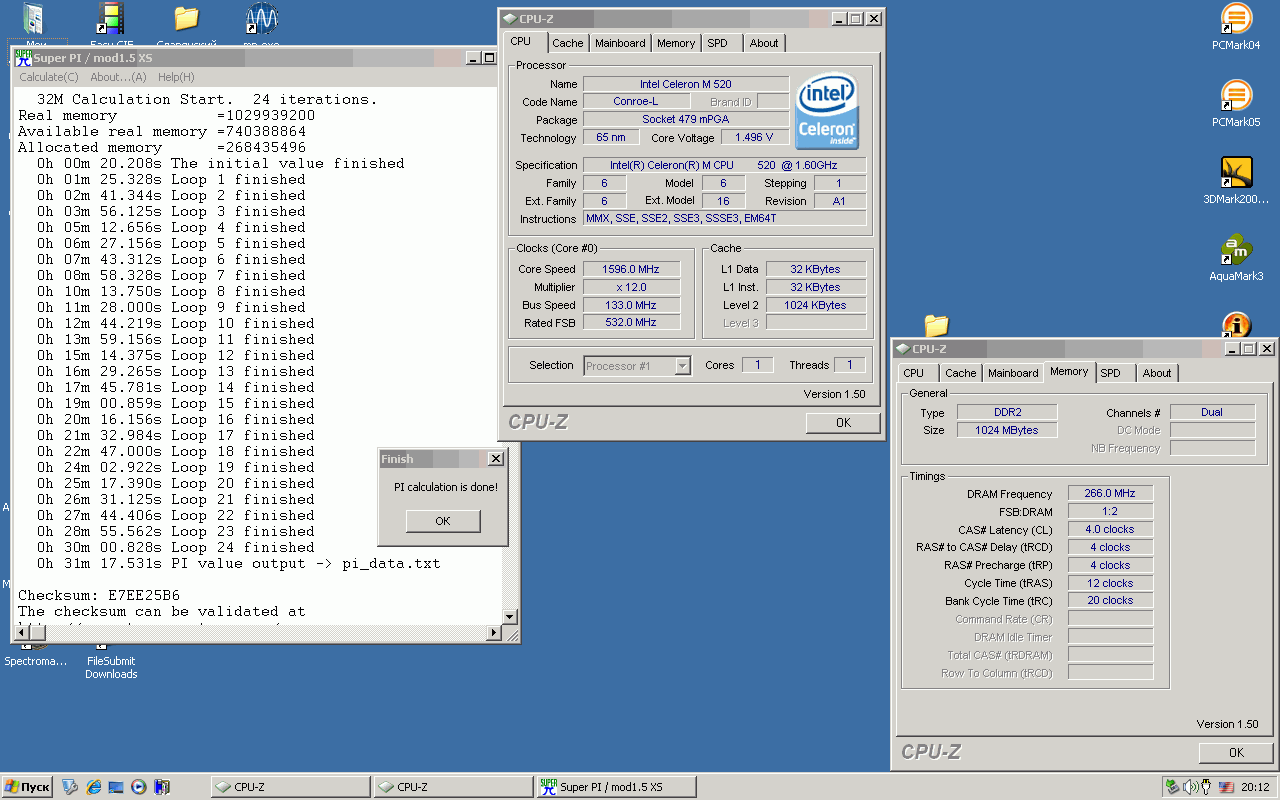Click the CAS# Latency value 4.0 clocks
Viewport: 1280px width, 800px height.
pyautogui.click(x=1110, y=530)
